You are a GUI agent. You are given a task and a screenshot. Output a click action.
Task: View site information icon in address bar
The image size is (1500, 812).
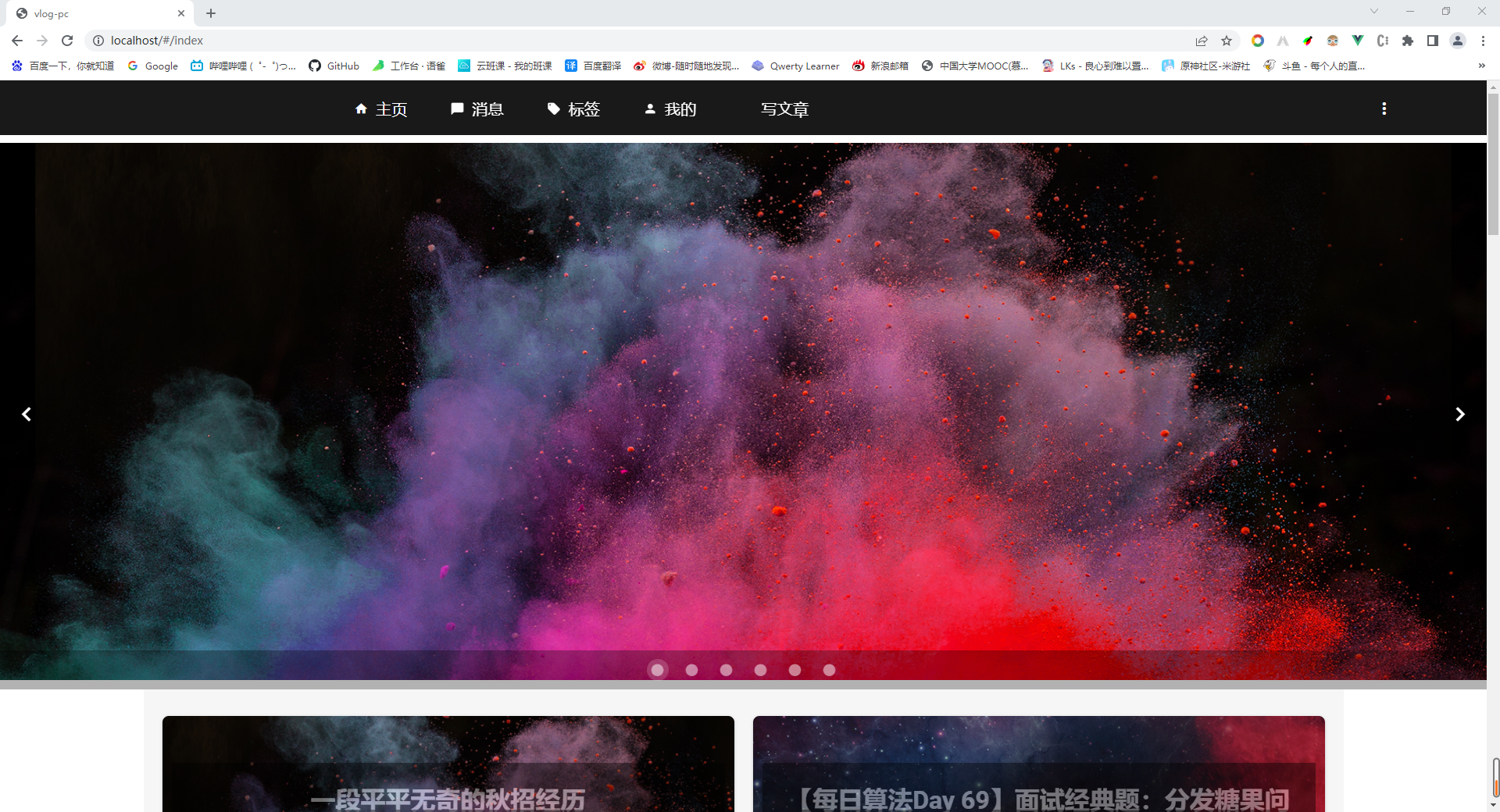point(98,41)
